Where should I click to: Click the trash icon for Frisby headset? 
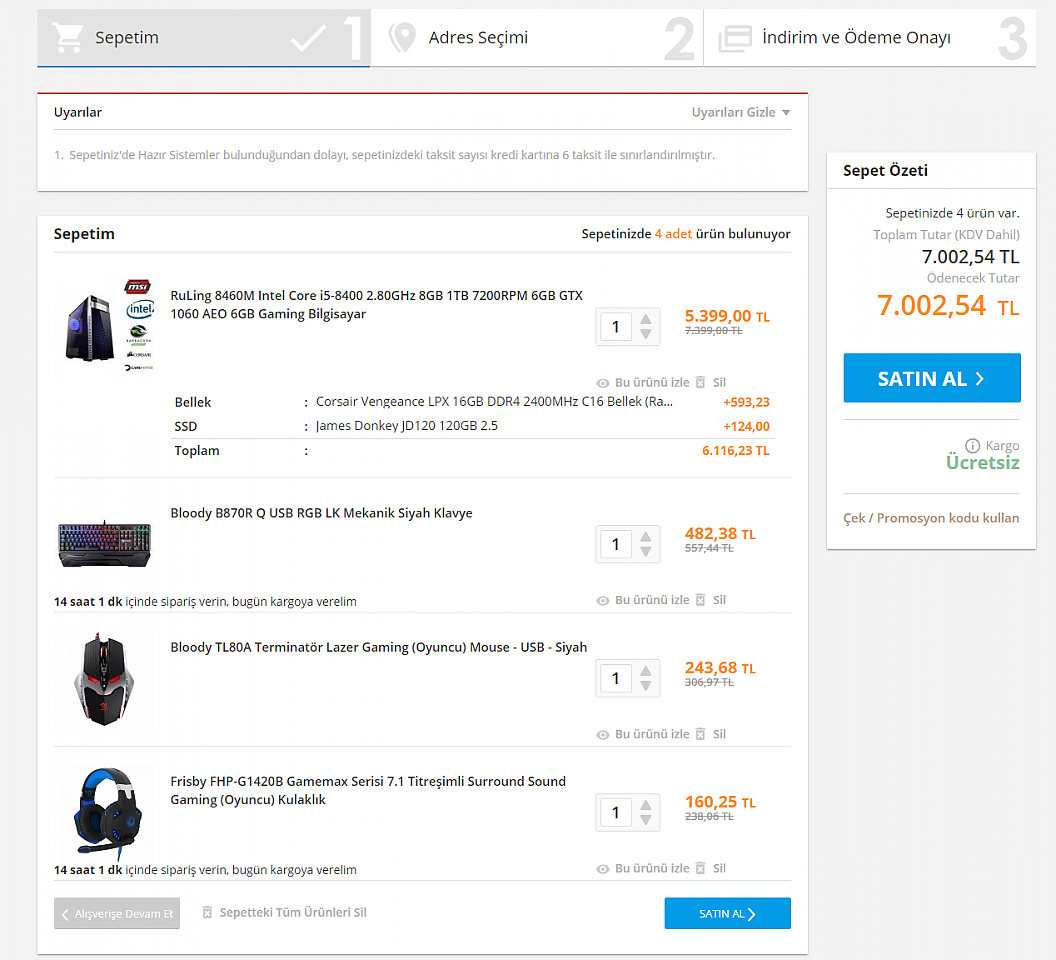tap(700, 868)
